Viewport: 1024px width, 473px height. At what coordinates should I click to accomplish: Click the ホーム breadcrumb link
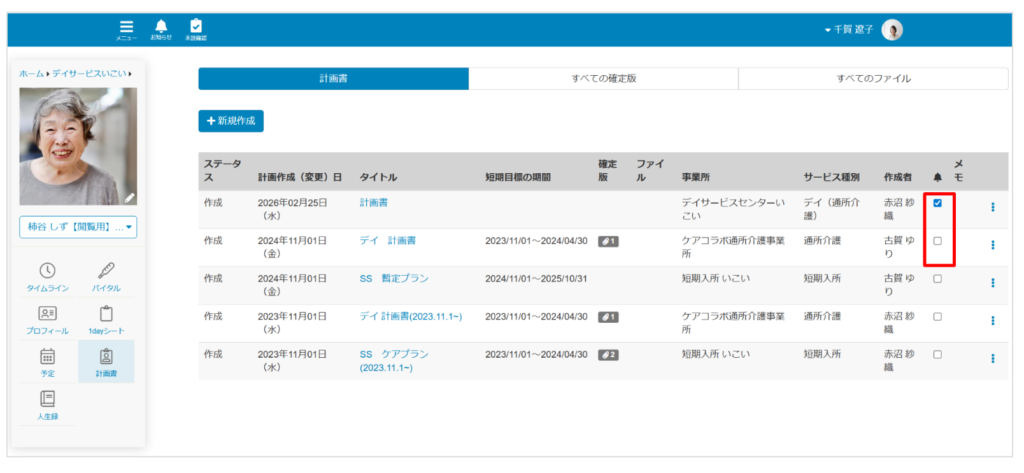(31, 74)
